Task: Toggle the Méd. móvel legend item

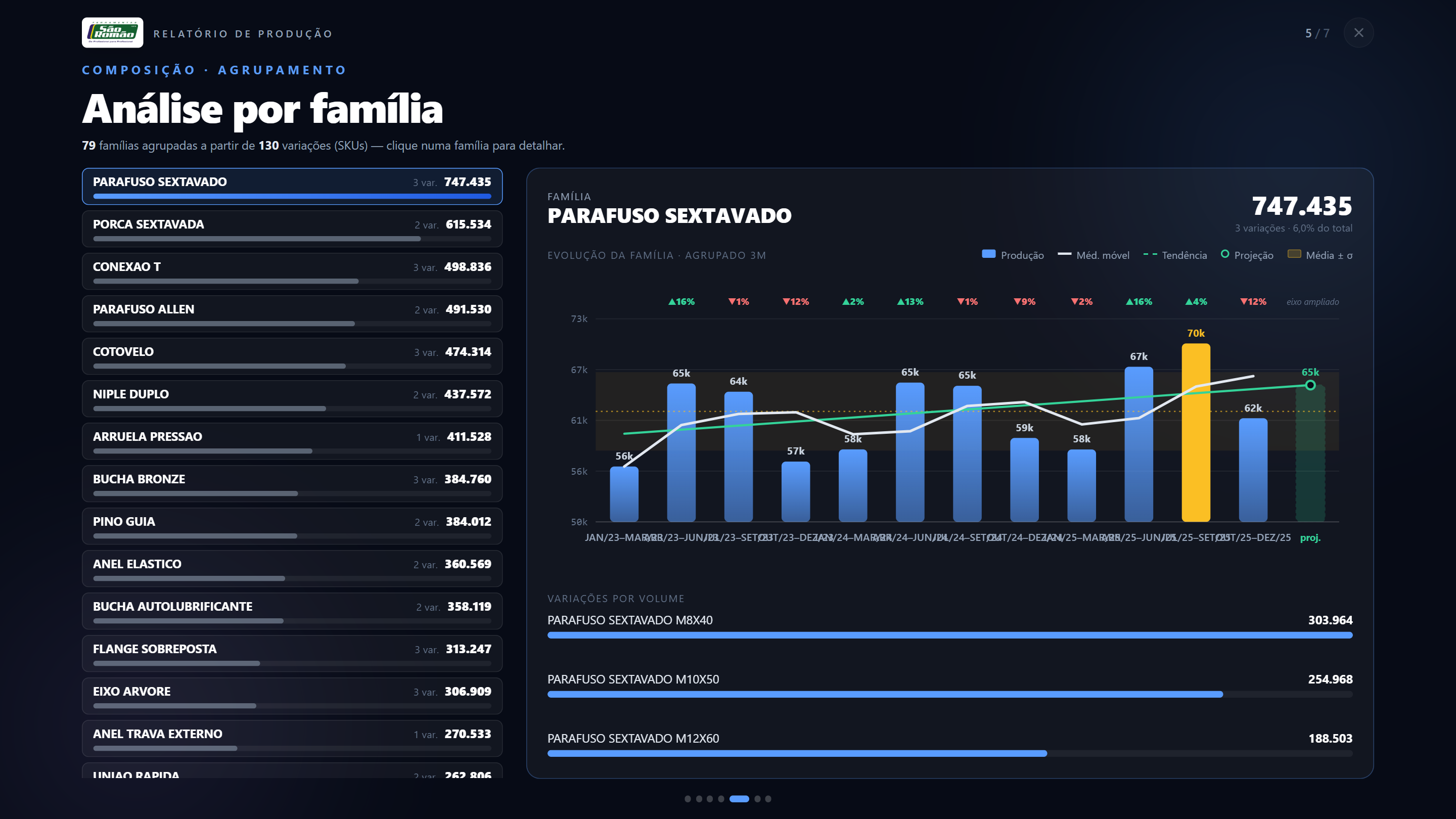Action: [1093, 255]
